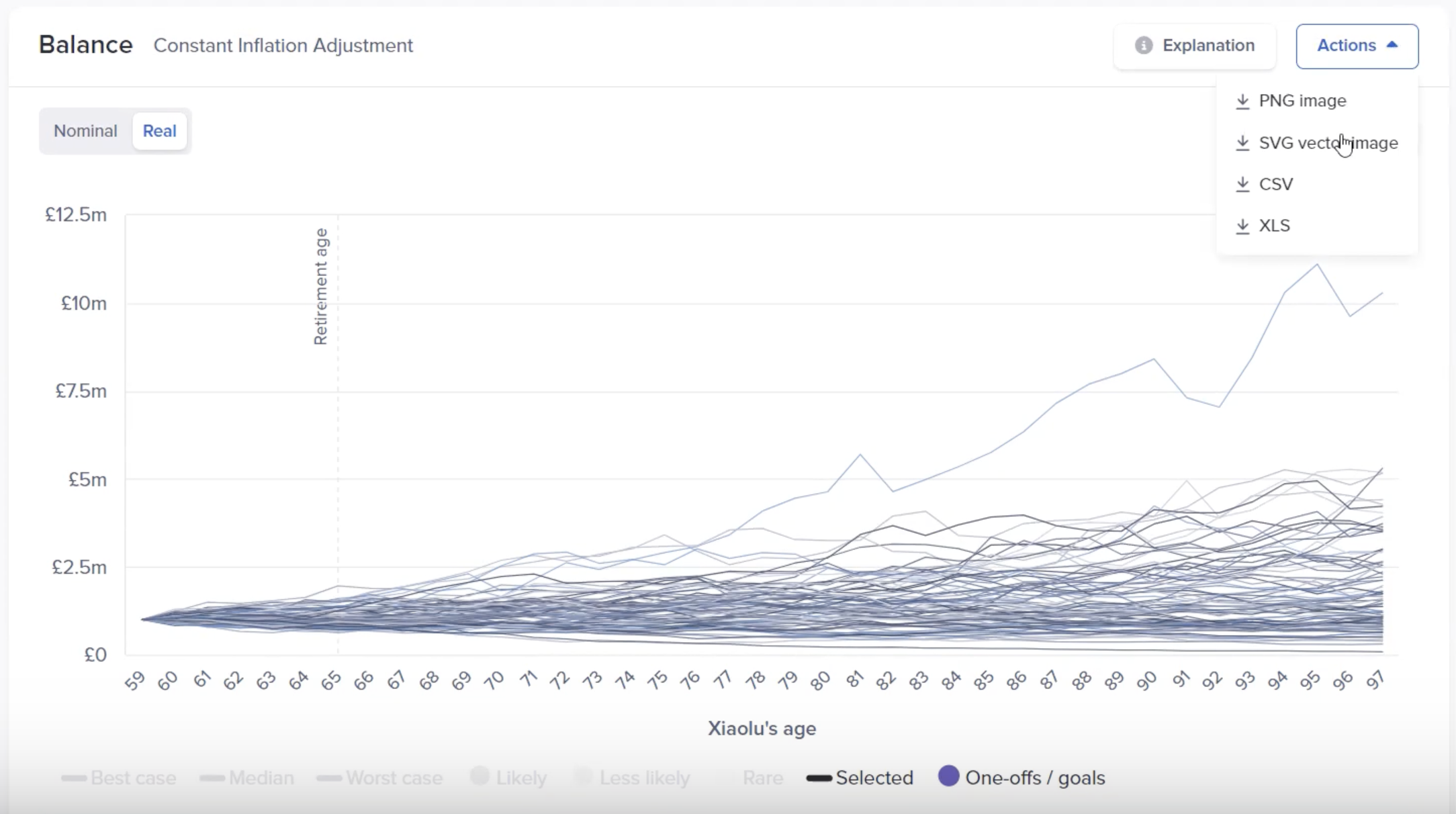Select the Real values toggle
This screenshot has width=1456, height=814.
point(159,131)
